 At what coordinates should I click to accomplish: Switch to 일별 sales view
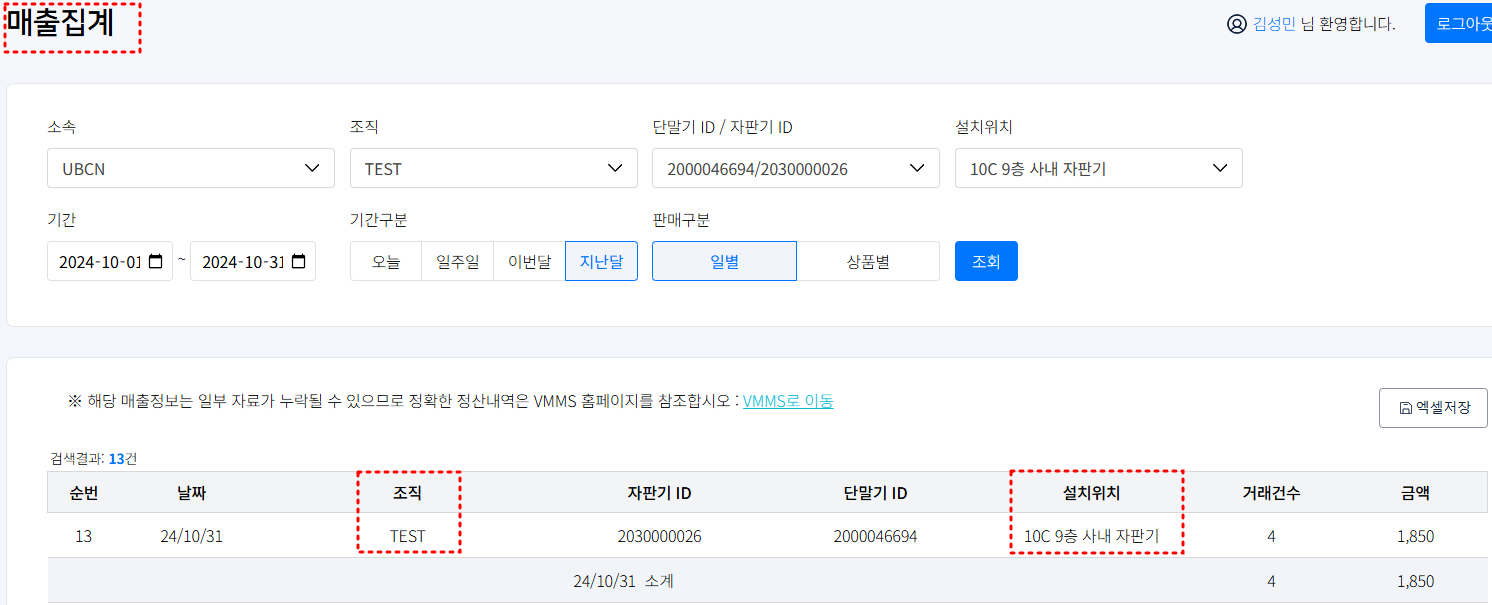(724, 261)
